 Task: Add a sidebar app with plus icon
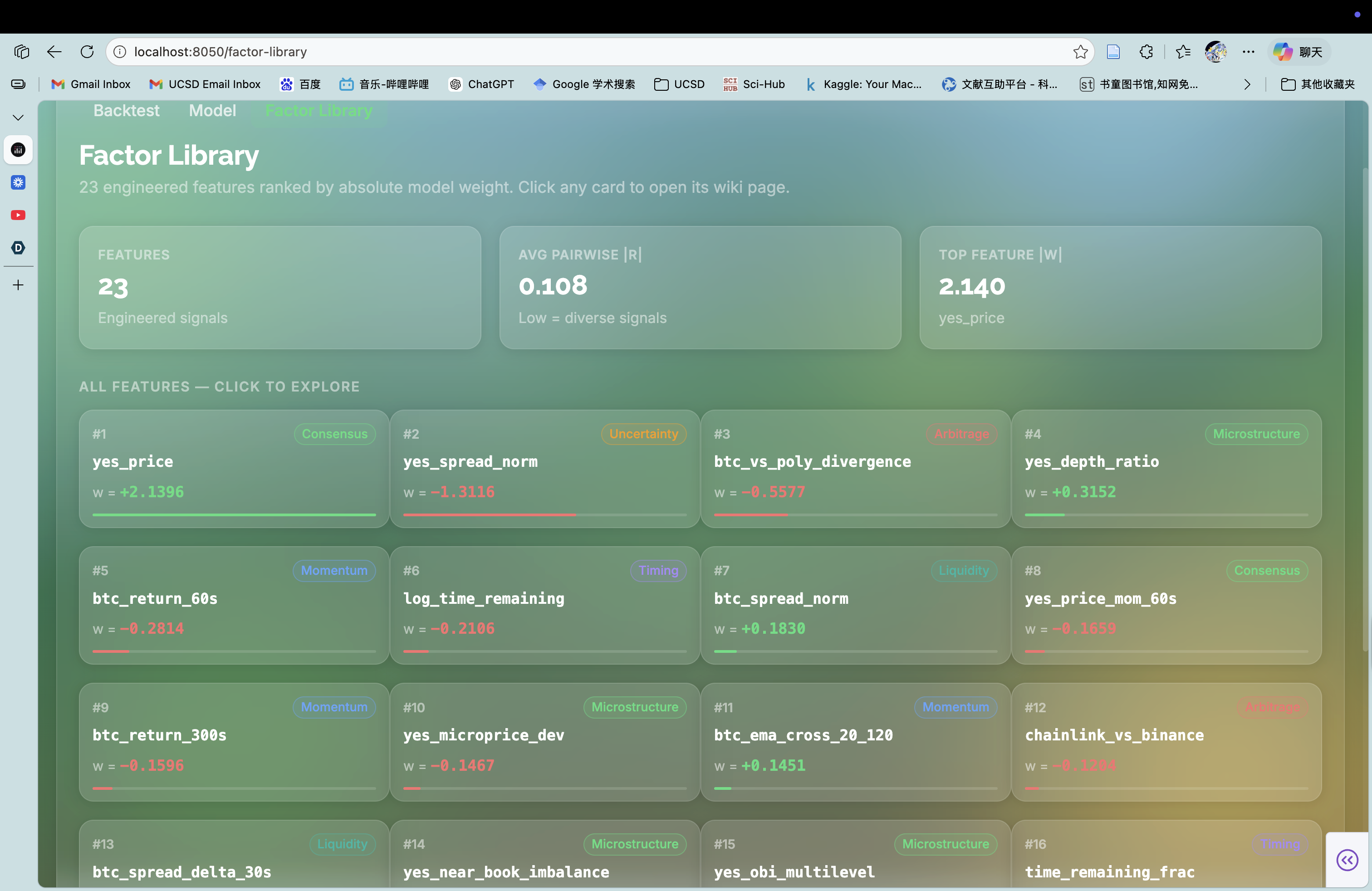pos(18,285)
